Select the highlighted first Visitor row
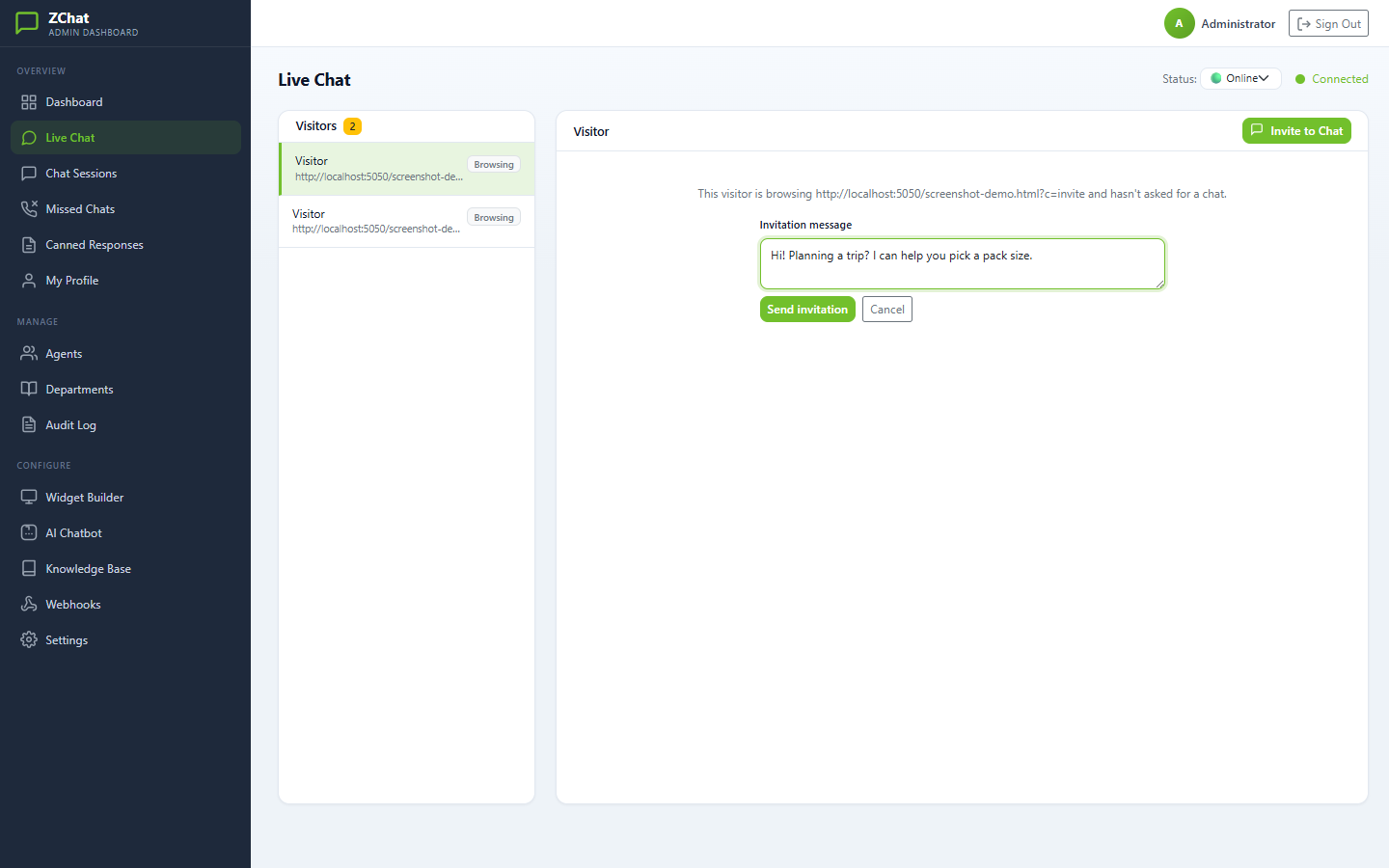 pos(407,169)
